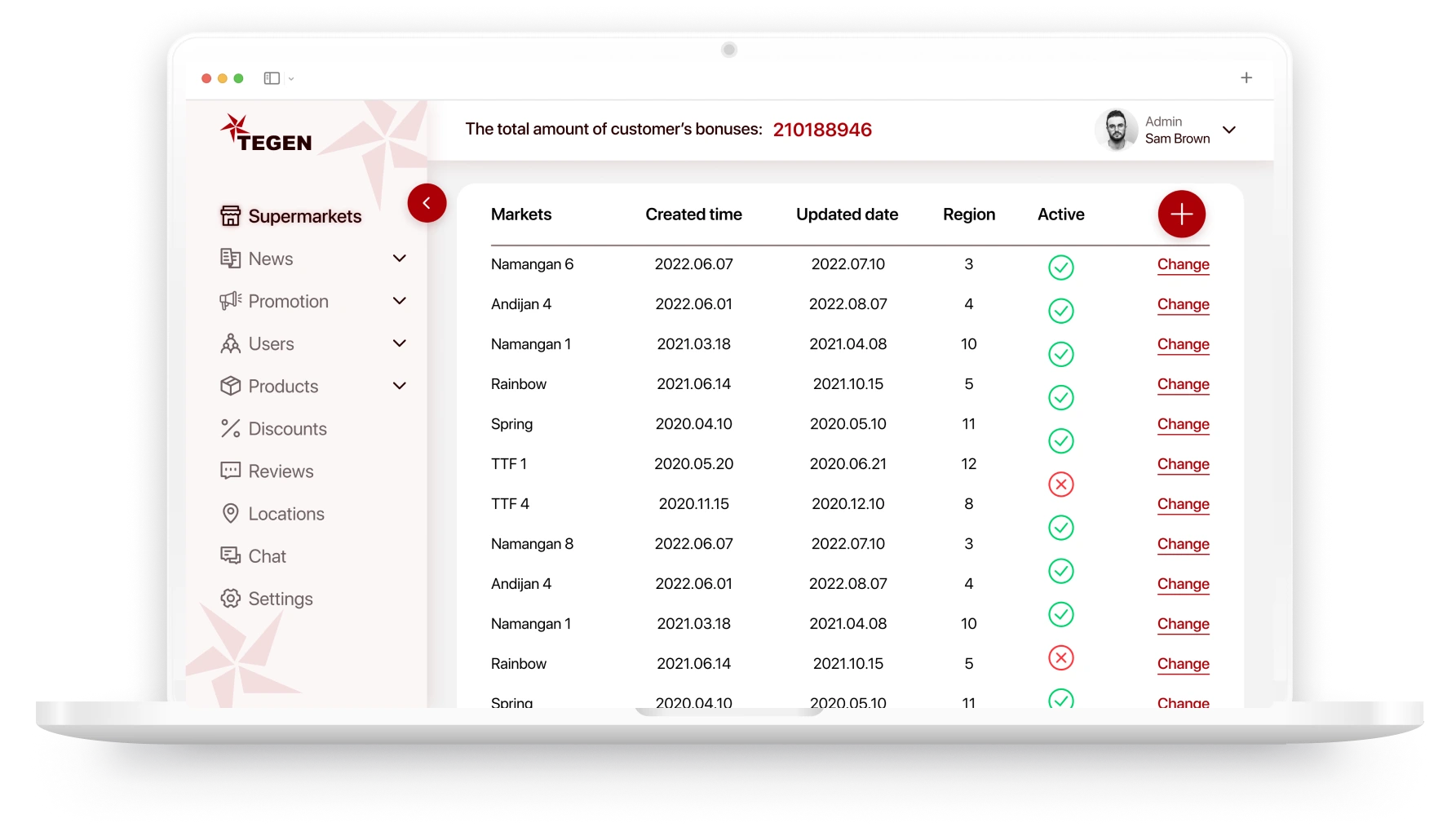
Task: Select the TTF 1 market name
Action: point(509,464)
